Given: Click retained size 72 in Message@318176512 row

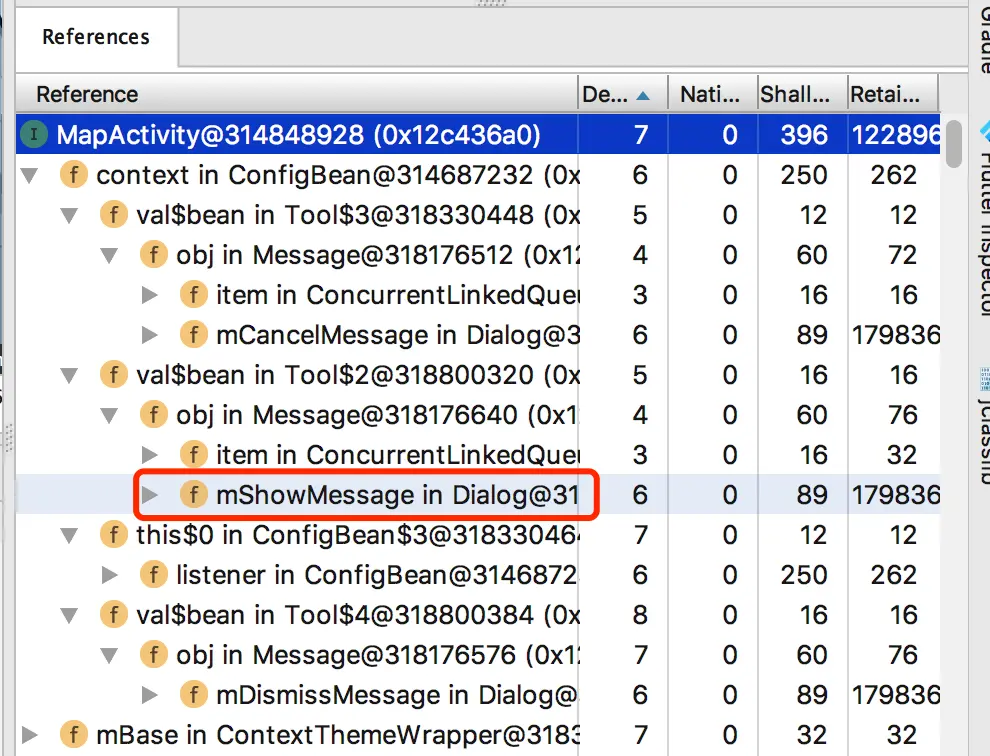Looking at the screenshot, I should tap(902, 255).
